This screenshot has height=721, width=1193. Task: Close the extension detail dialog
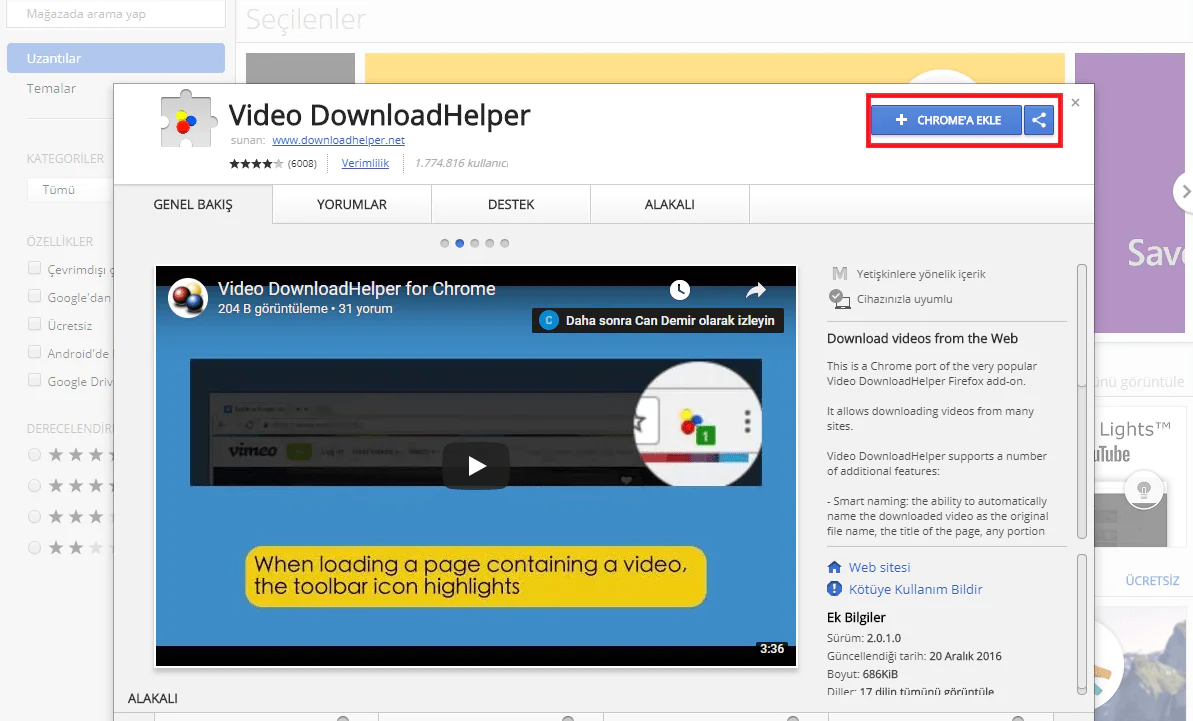(1075, 102)
